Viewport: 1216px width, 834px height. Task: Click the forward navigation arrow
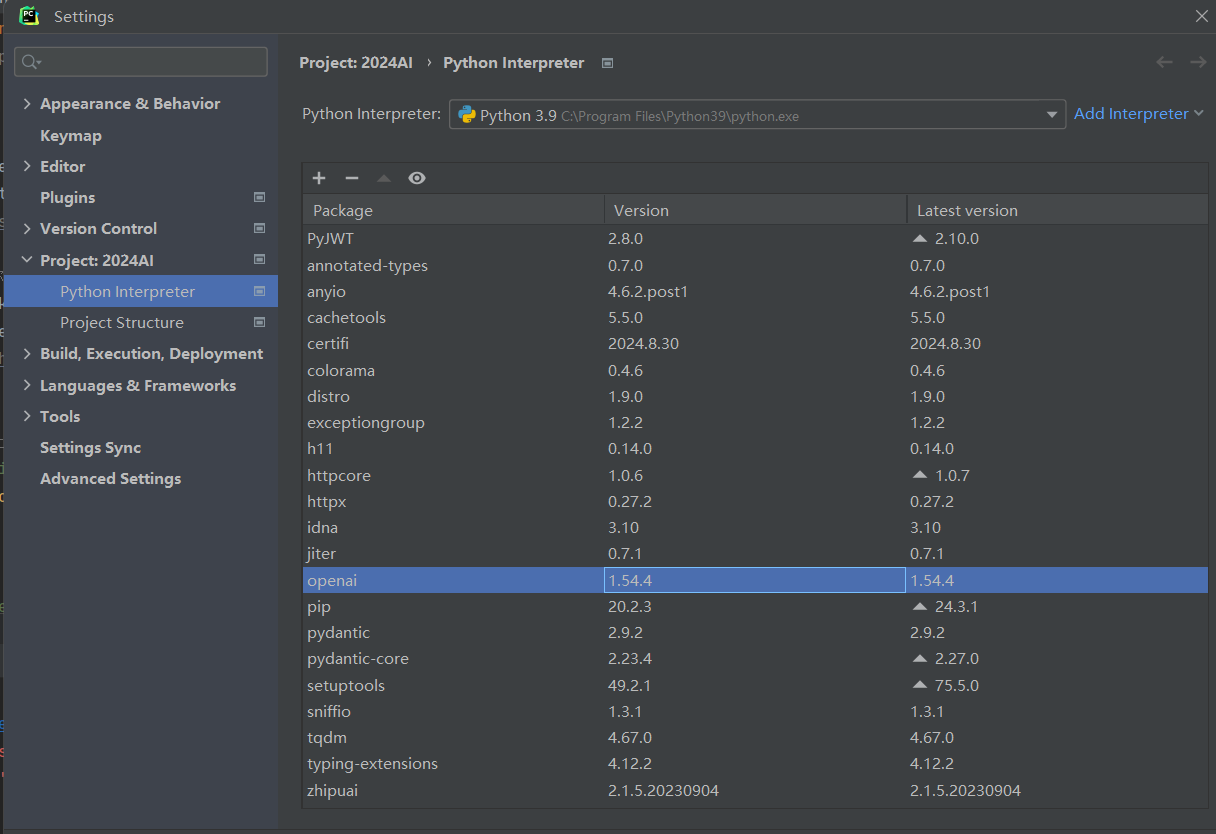click(1197, 62)
